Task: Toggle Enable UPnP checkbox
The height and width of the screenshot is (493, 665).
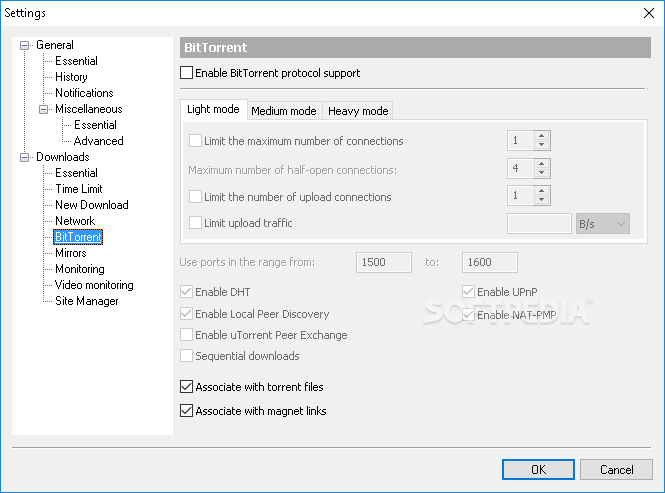Action: [468, 291]
